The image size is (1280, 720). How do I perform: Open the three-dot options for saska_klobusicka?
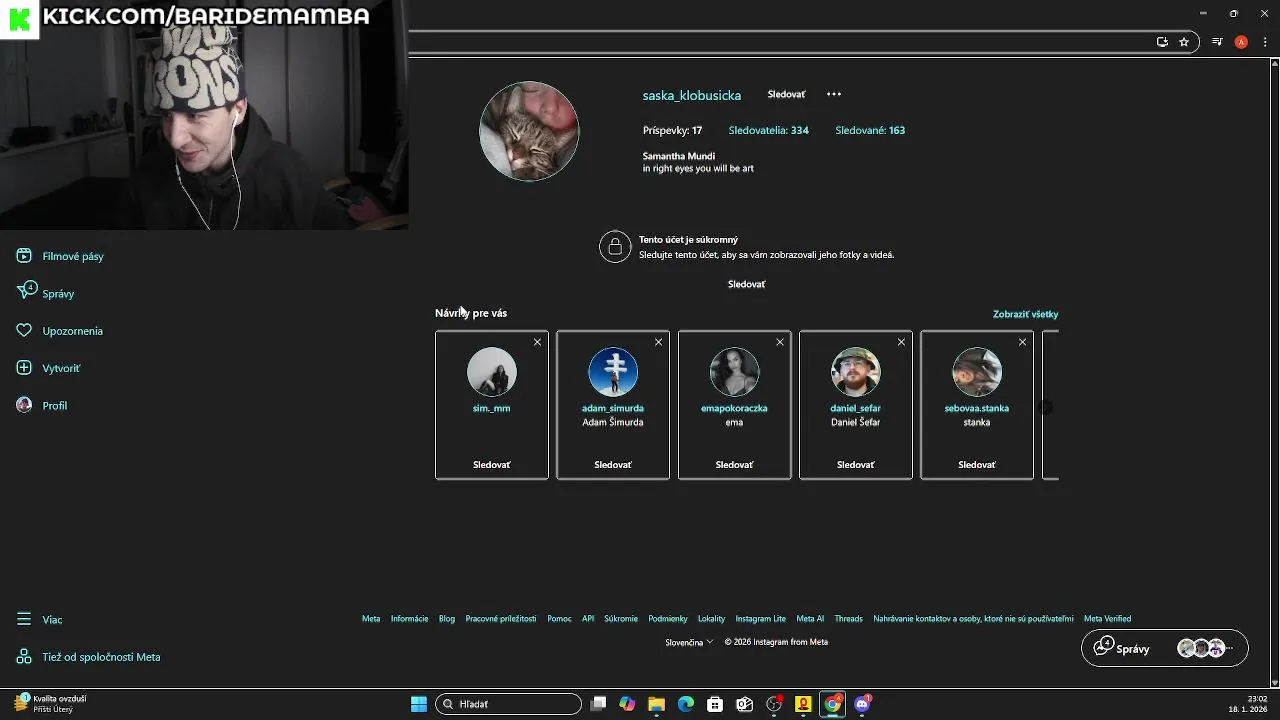pos(834,94)
